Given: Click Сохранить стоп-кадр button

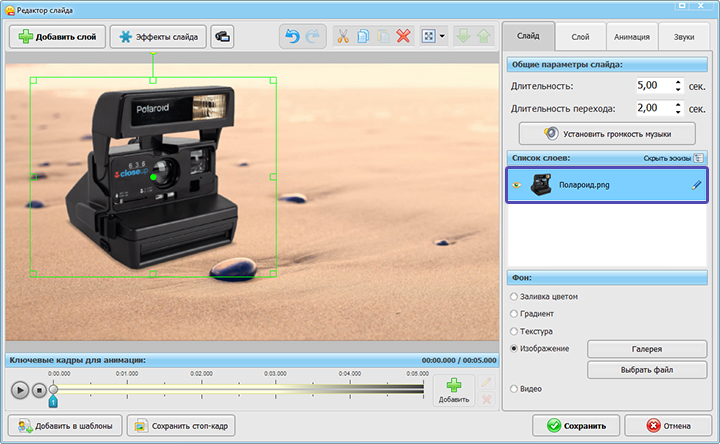Looking at the screenshot, I should [x=181, y=426].
